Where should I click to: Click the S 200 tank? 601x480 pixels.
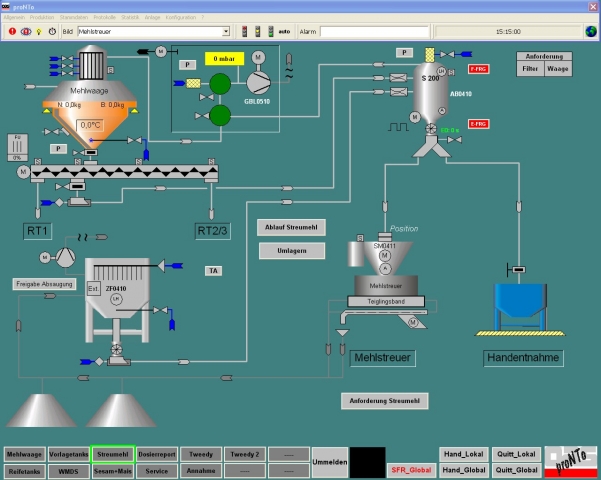(429, 92)
